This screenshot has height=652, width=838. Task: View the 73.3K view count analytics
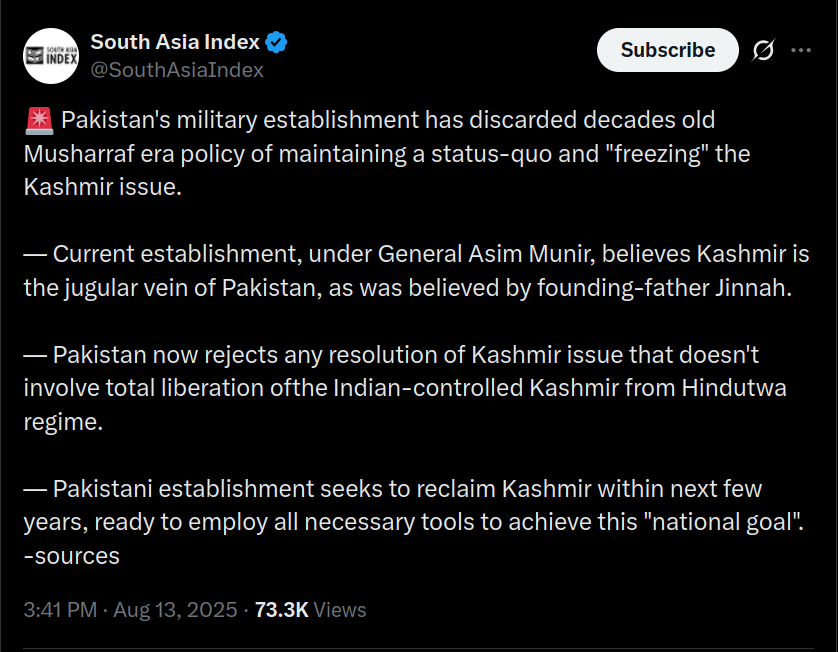[281, 609]
